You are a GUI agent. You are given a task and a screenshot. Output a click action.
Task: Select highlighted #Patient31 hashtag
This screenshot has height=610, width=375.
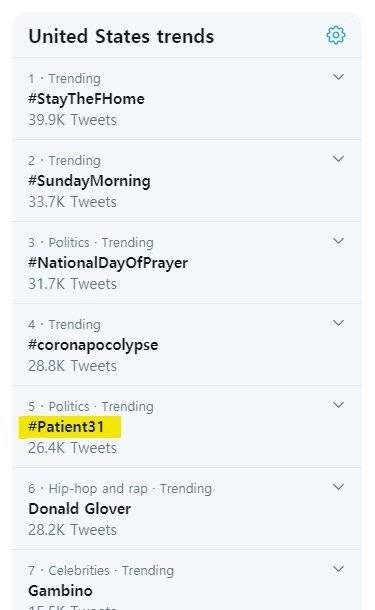(x=66, y=427)
